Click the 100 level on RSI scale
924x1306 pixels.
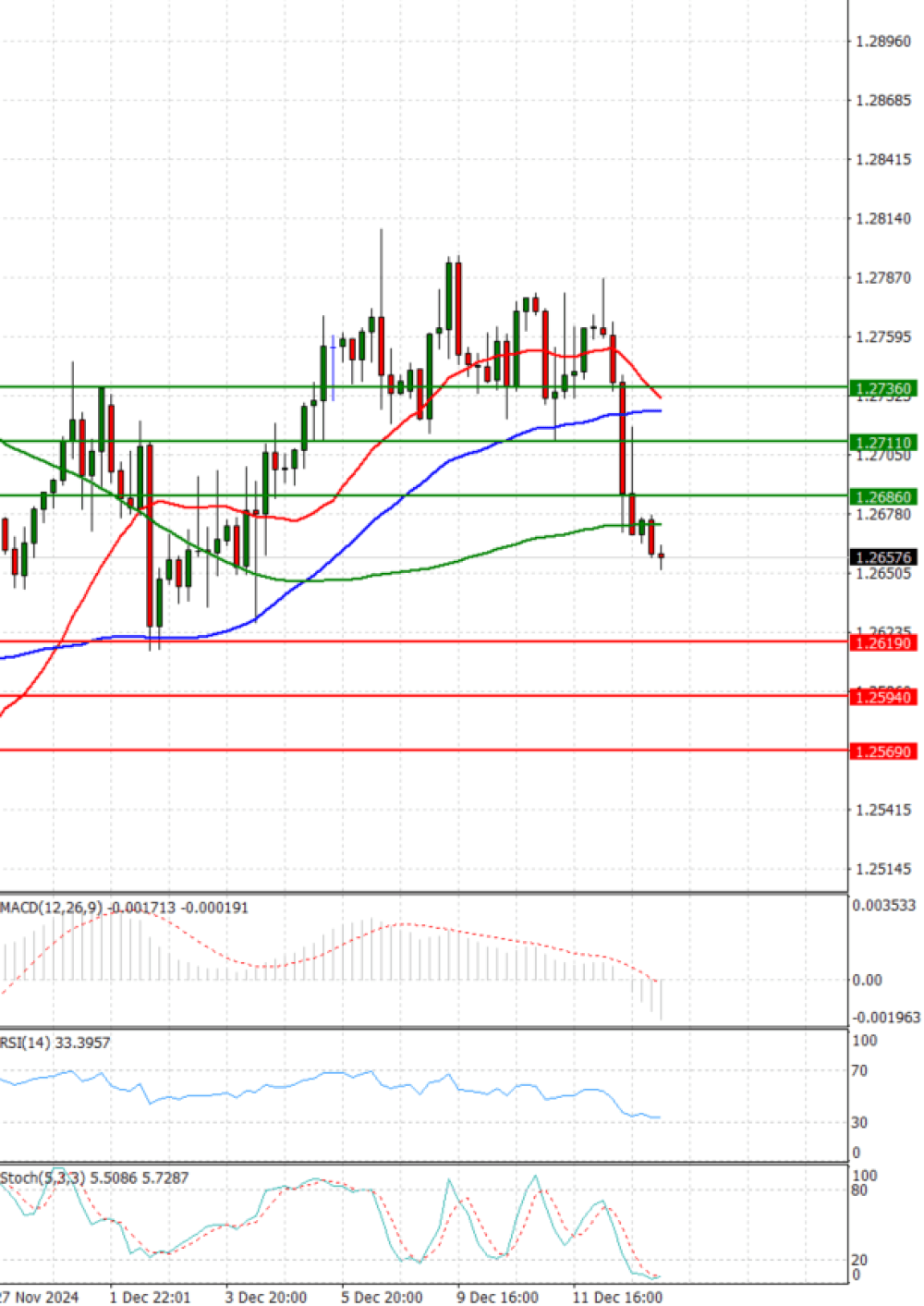tap(864, 1041)
